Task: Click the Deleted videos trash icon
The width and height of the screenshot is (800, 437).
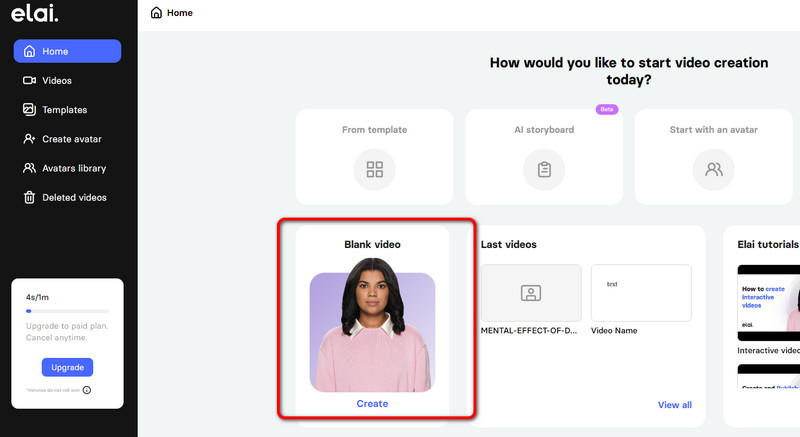Action: pos(30,197)
